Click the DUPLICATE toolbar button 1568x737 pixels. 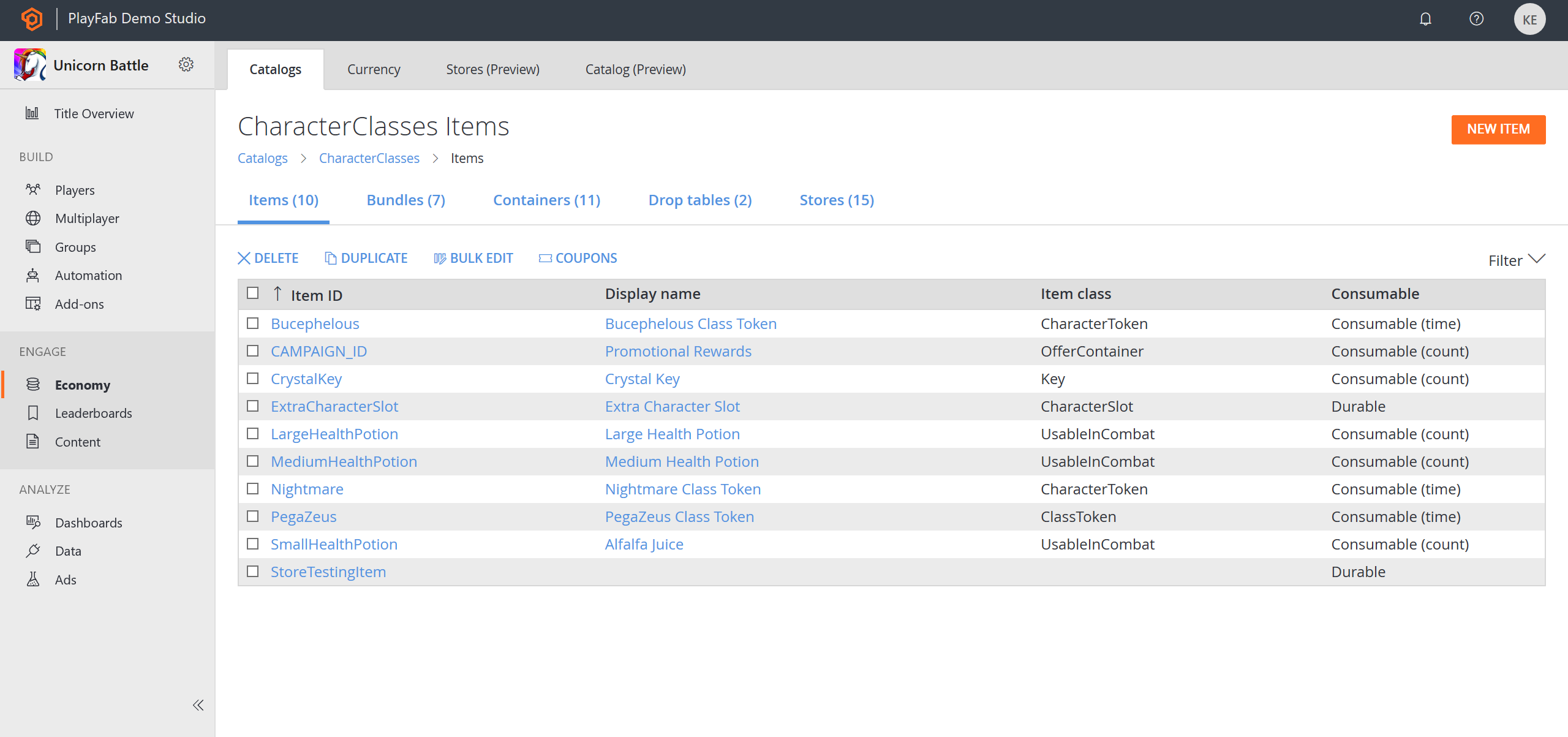pyautogui.click(x=365, y=258)
